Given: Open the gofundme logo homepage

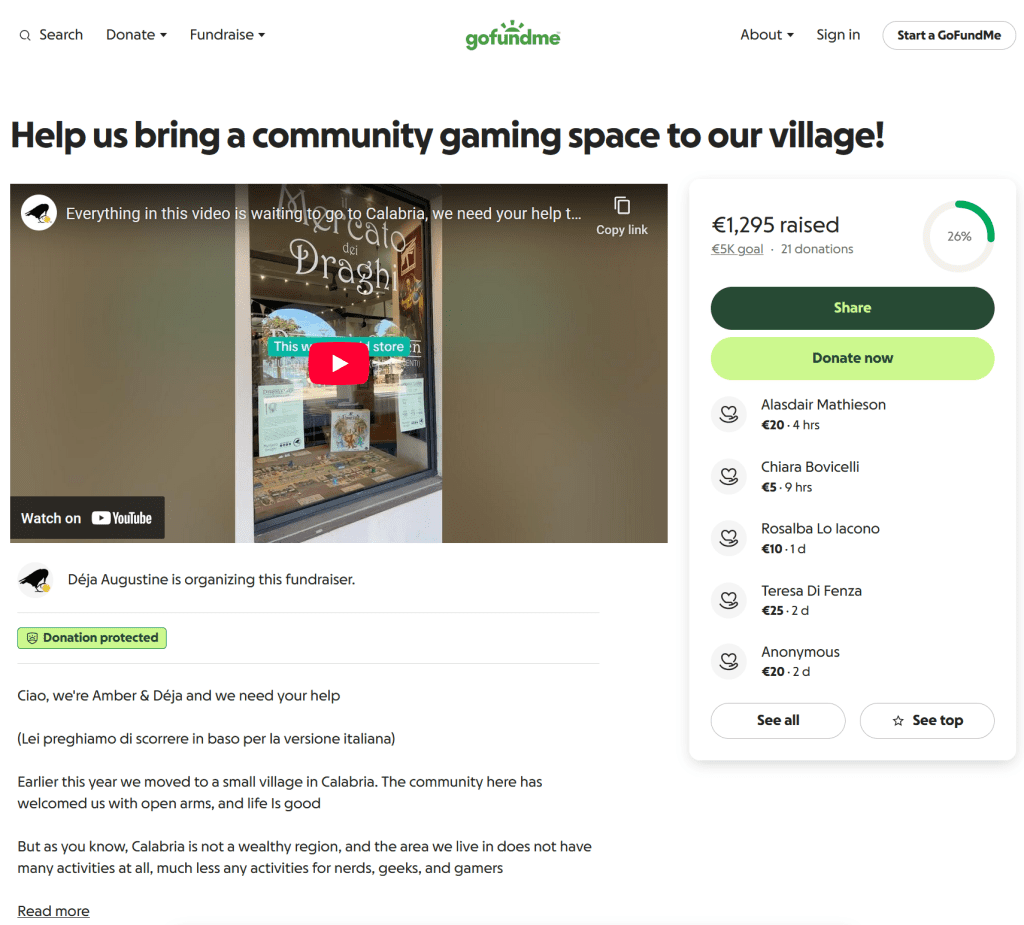Looking at the screenshot, I should click(513, 35).
